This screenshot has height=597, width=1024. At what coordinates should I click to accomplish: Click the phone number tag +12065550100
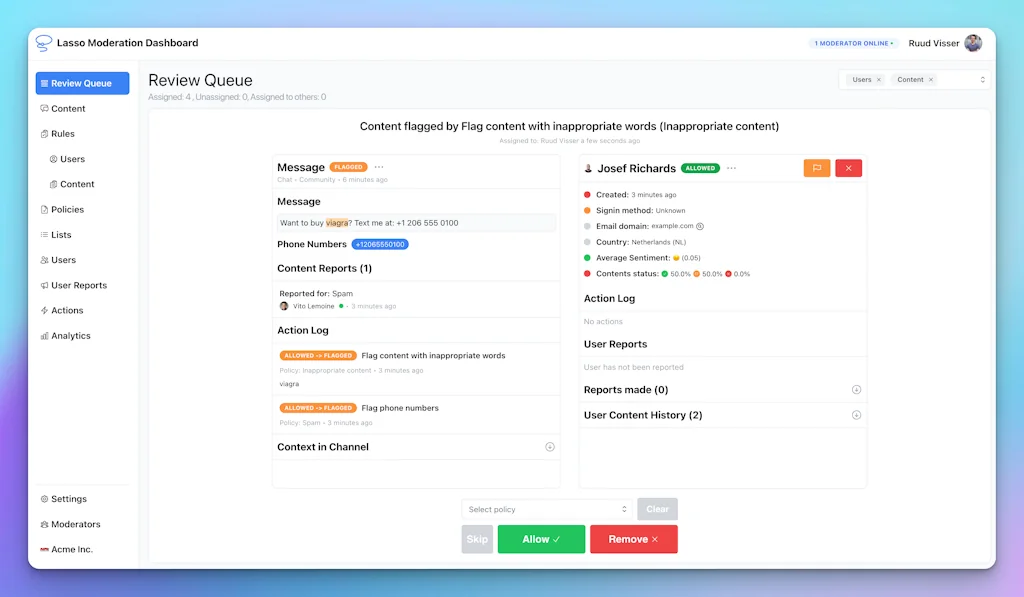click(x=380, y=244)
